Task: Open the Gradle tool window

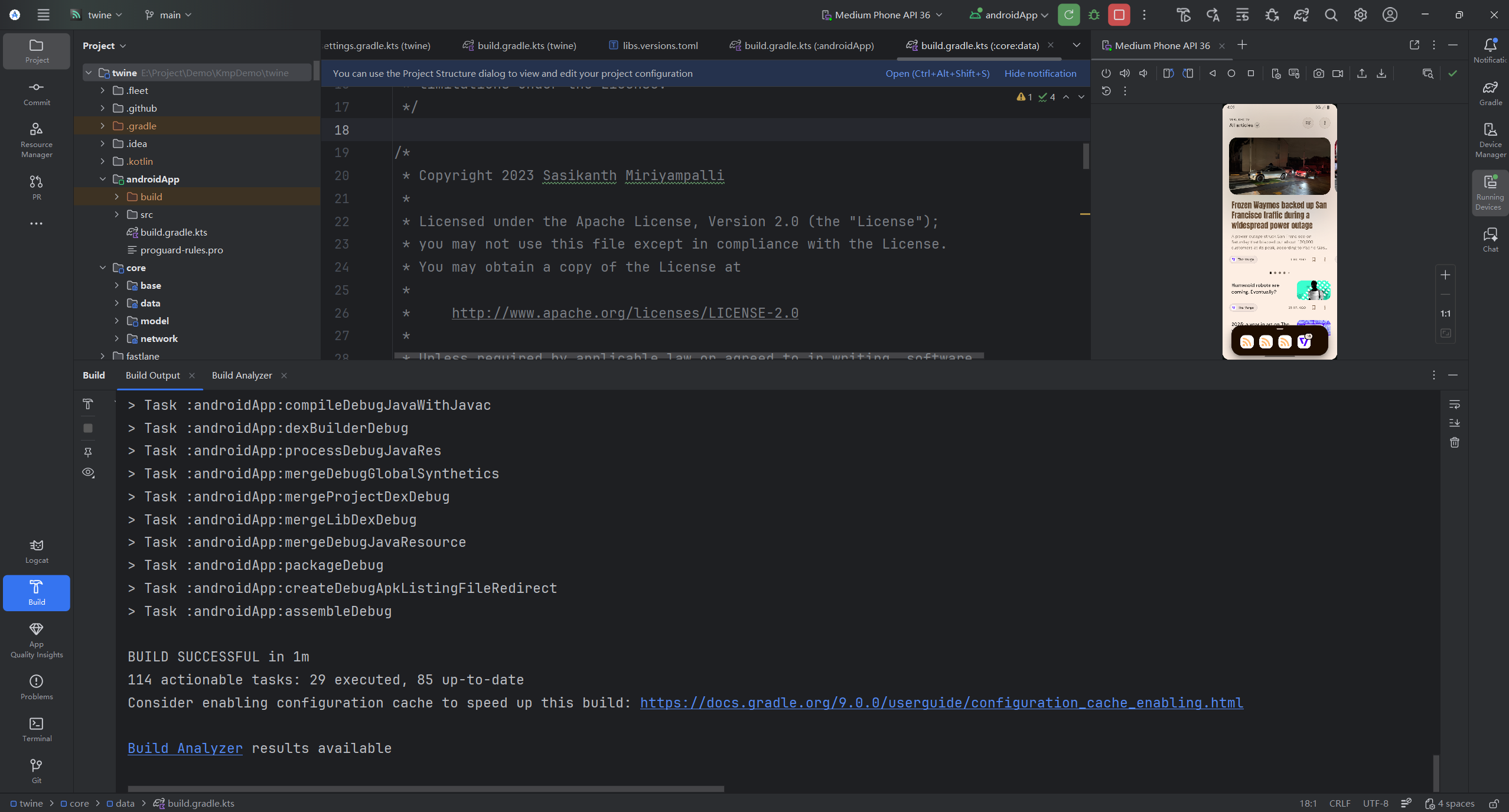Action: (1490, 93)
